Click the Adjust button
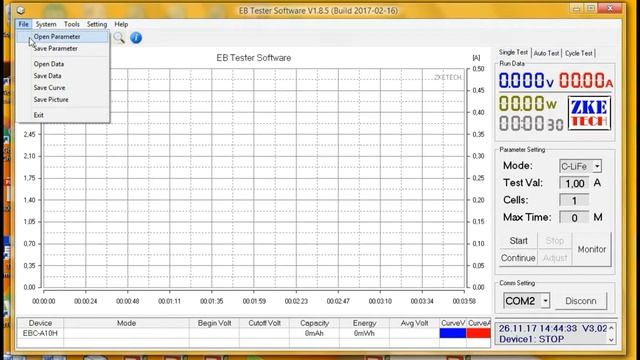 tap(555, 258)
